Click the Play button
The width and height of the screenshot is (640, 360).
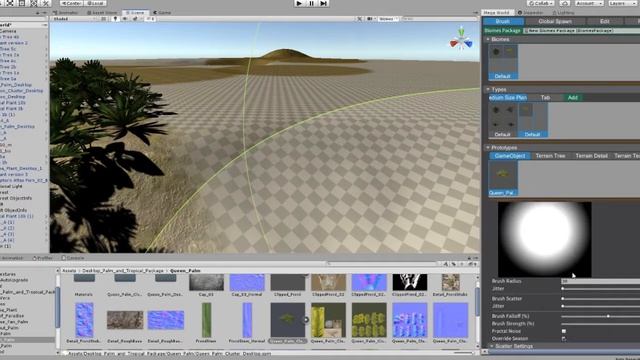[299, 3]
